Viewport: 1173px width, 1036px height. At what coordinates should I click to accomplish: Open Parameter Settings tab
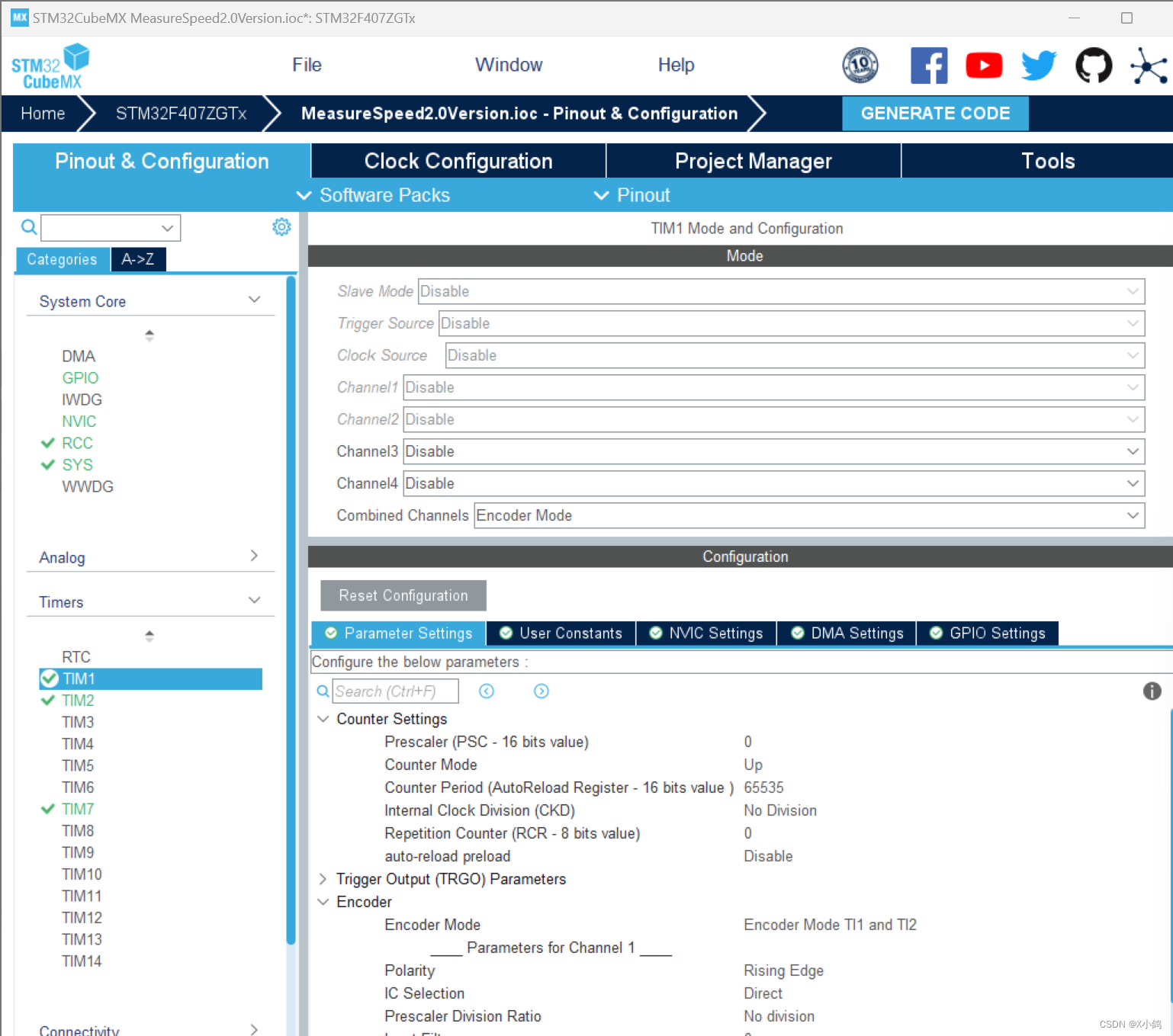coord(399,633)
